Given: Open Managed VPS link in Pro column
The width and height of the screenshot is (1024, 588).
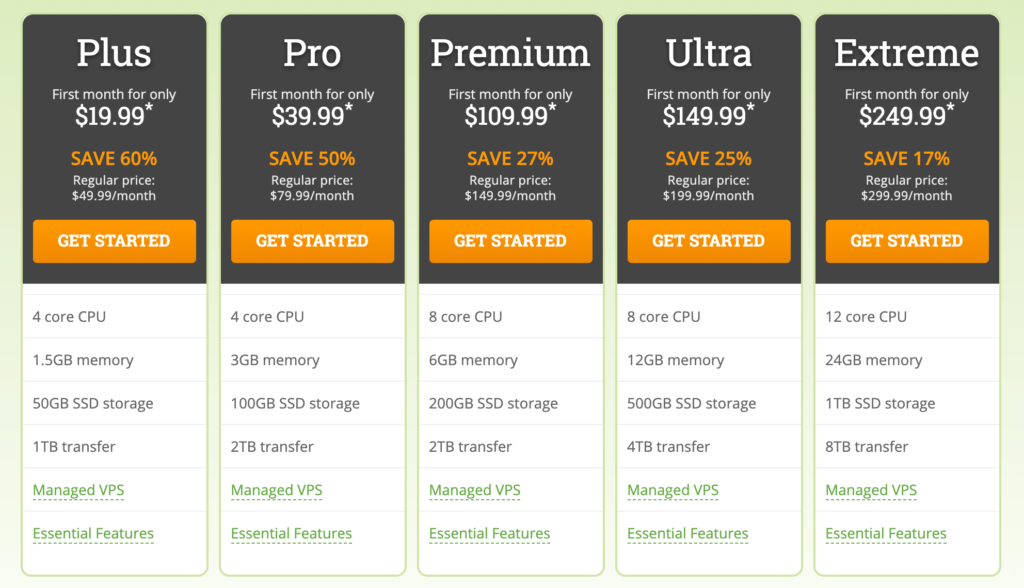Looking at the screenshot, I should 276,490.
